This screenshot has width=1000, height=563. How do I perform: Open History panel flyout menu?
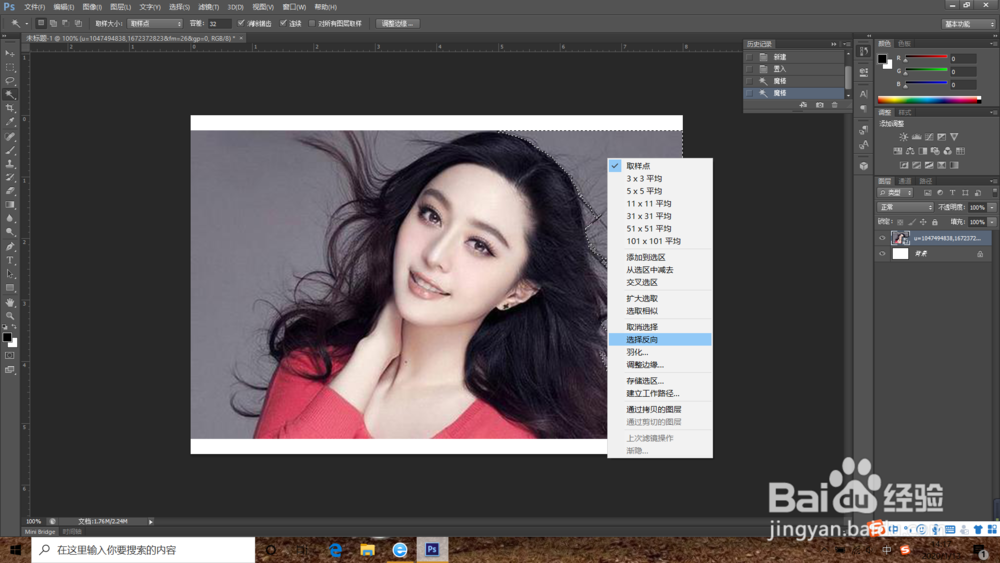[x=847, y=44]
